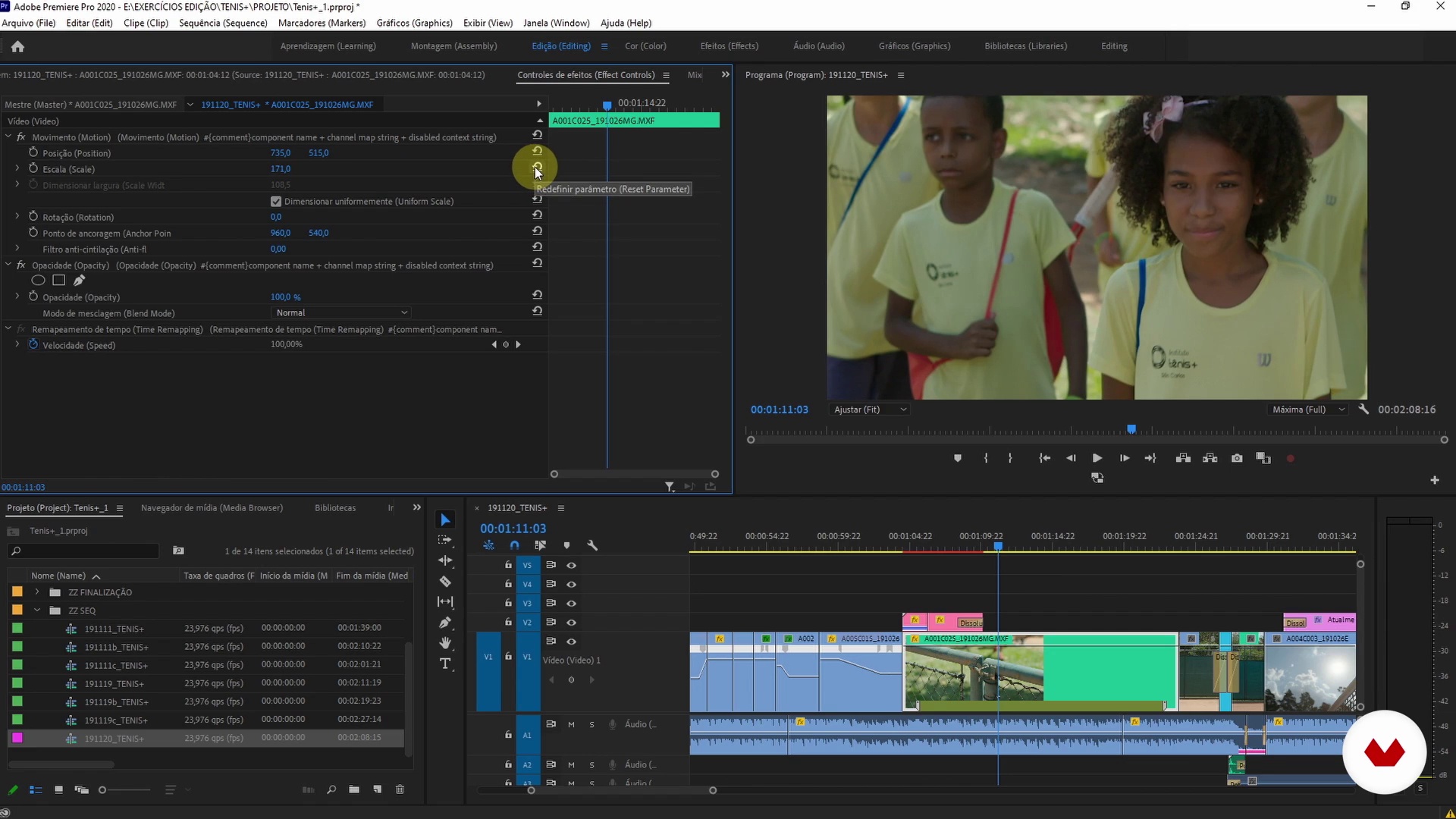Reset the Posição (Position) parameter
This screenshot has width=1456, height=819.
(x=537, y=151)
